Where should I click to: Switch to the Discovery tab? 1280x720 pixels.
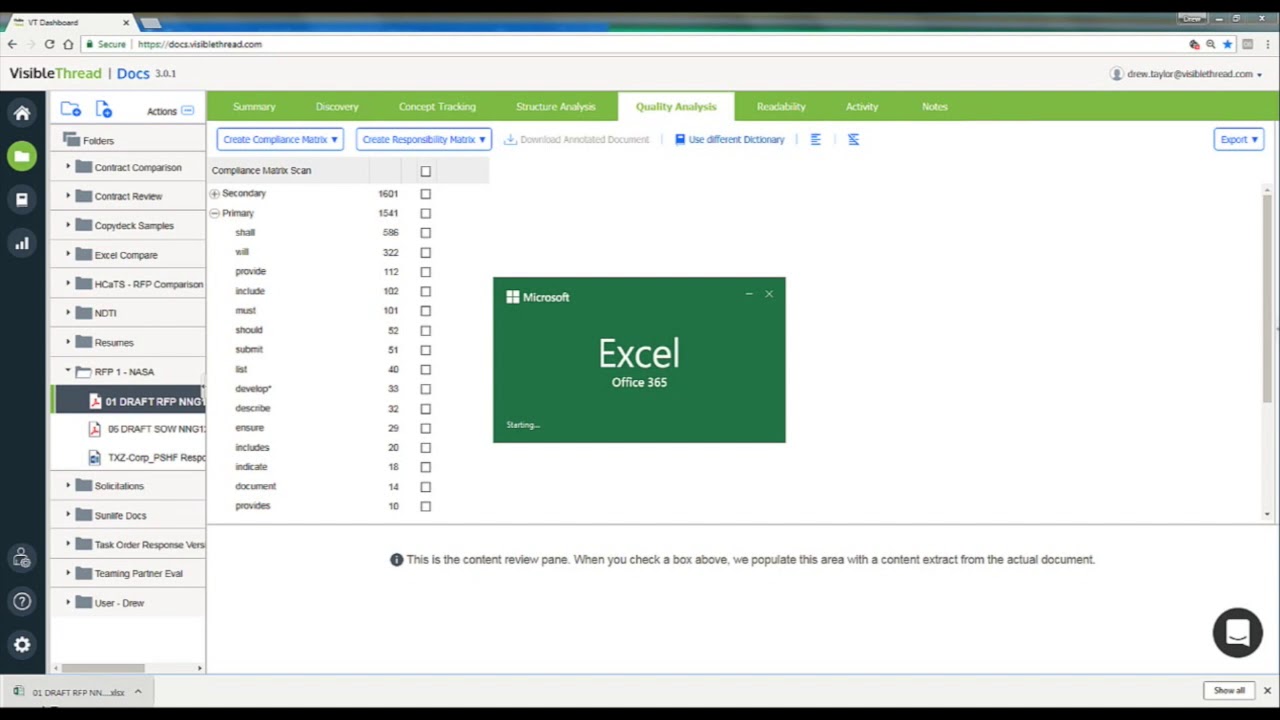click(x=337, y=107)
